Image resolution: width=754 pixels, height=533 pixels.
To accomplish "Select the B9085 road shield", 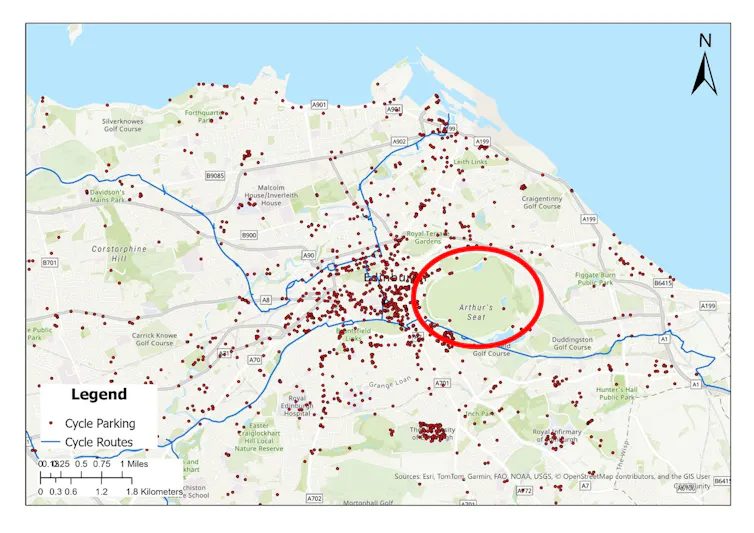I will tap(215, 176).
